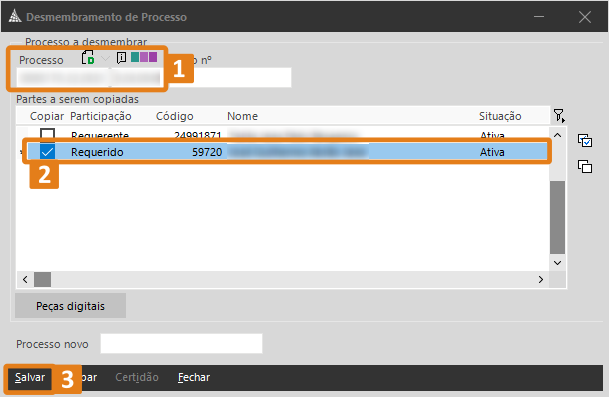The image size is (609, 397).
Task: Click the filter icon above the parties list
Action: tap(559, 115)
